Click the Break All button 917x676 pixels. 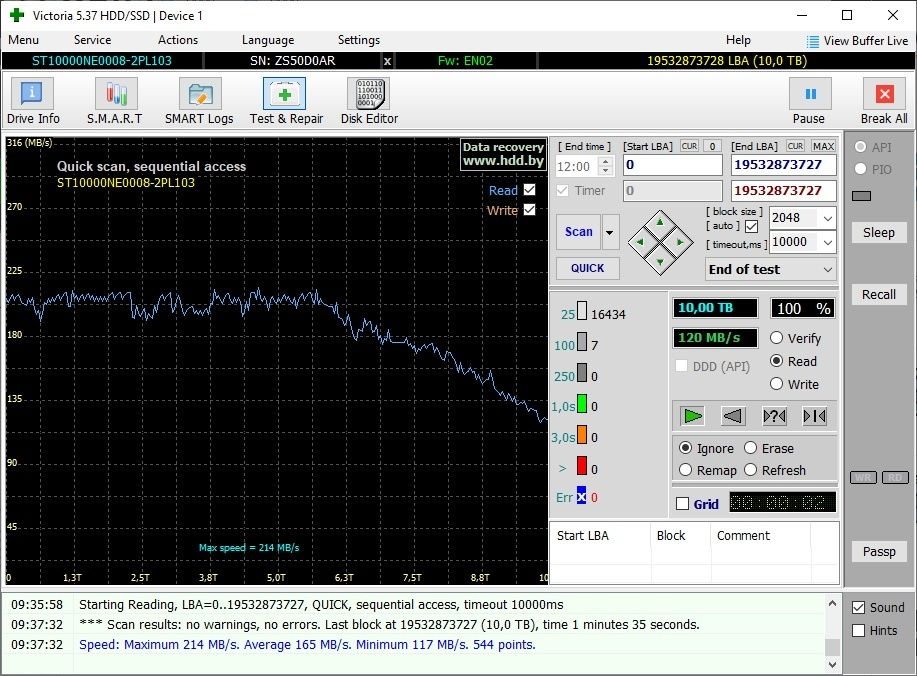coord(884,101)
